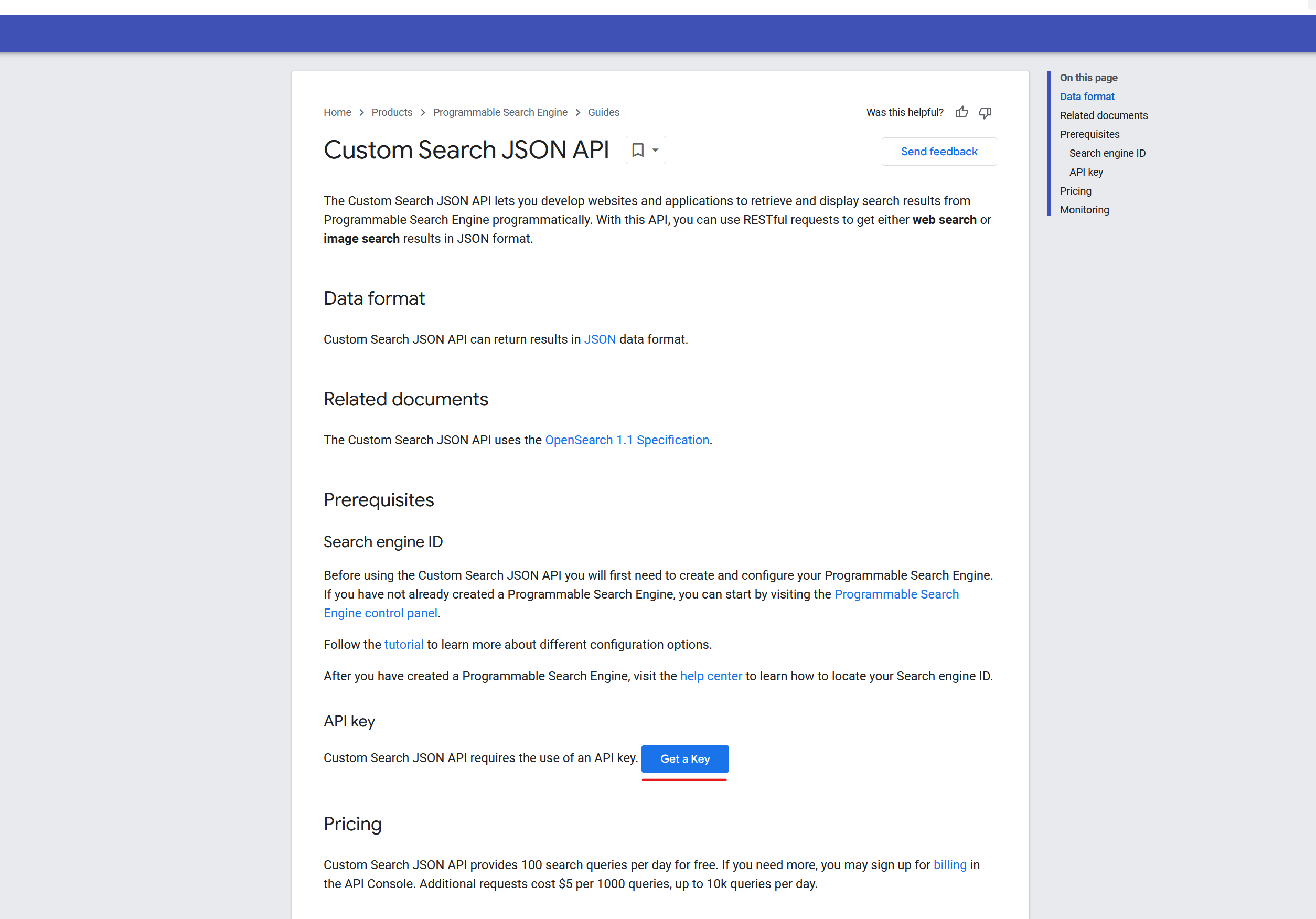The height and width of the screenshot is (919, 1316).
Task: Jump to Prerequisites in page outline
Action: [x=1089, y=134]
